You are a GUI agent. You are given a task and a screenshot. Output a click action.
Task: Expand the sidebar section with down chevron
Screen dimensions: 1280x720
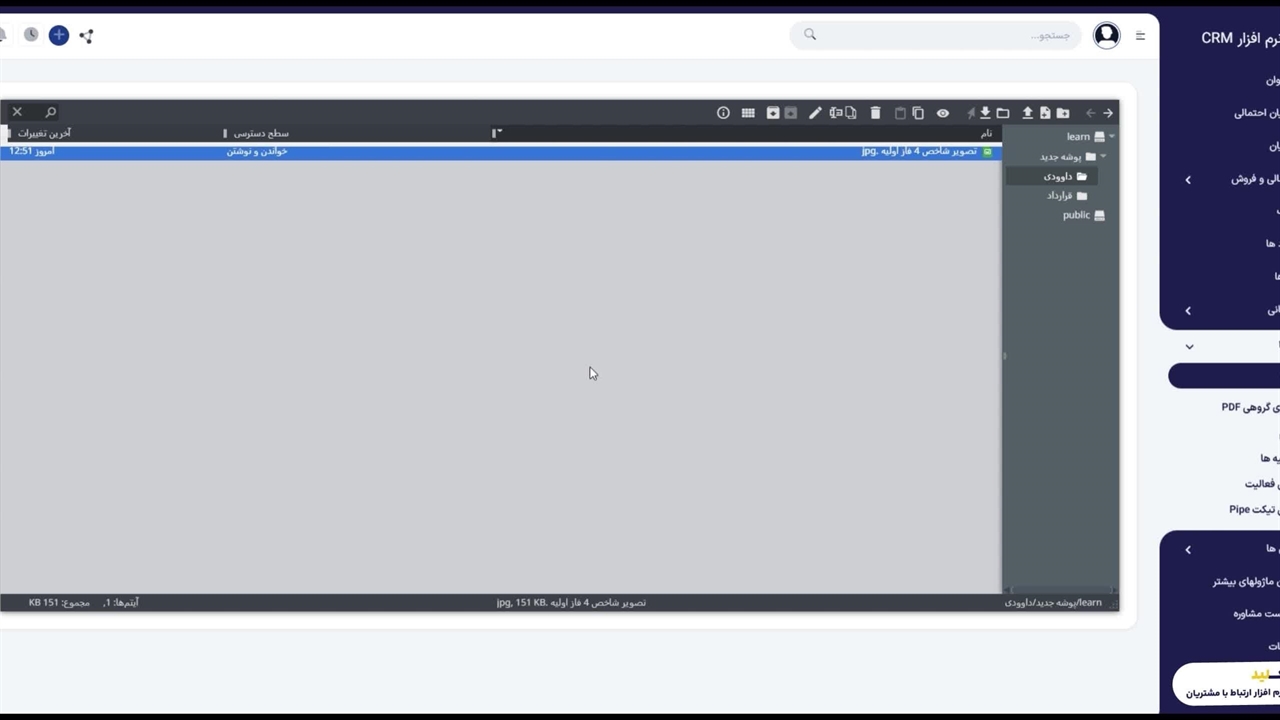click(x=1189, y=347)
